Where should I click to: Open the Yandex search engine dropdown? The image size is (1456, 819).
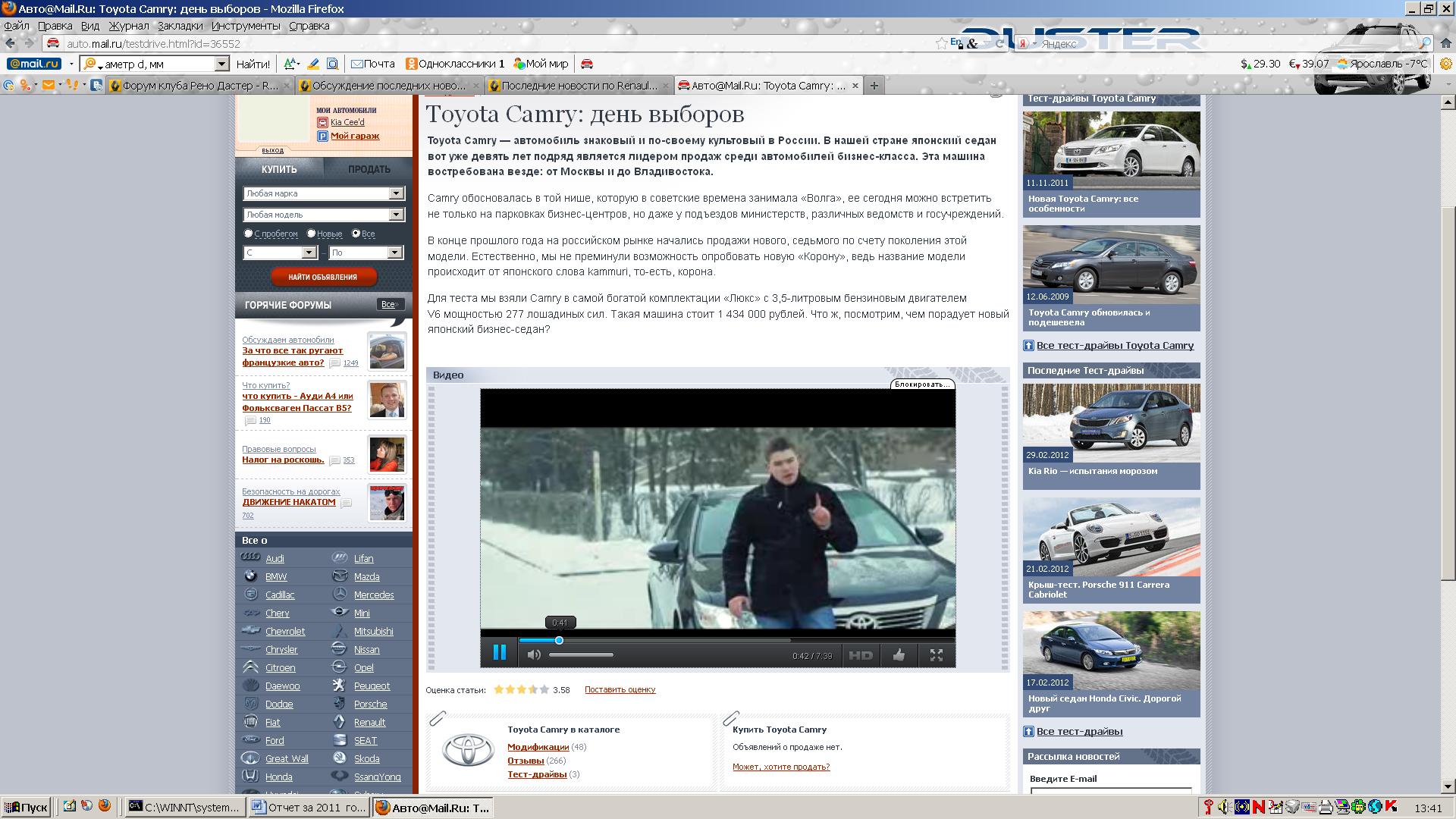[x=1025, y=43]
